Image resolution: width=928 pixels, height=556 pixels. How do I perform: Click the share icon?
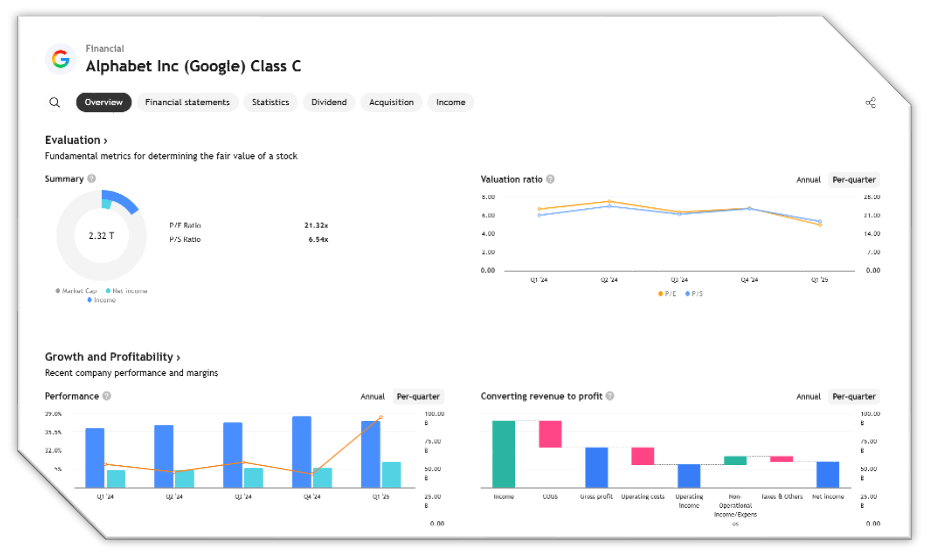pyautogui.click(x=871, y=102)
